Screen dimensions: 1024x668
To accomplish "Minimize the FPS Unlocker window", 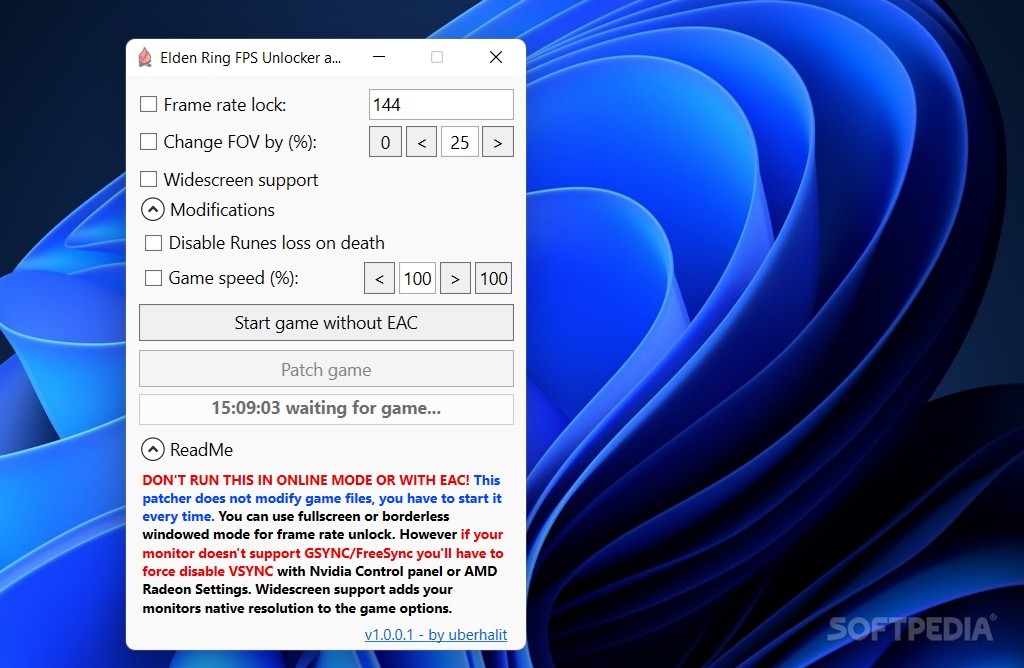I will (379, 57).
